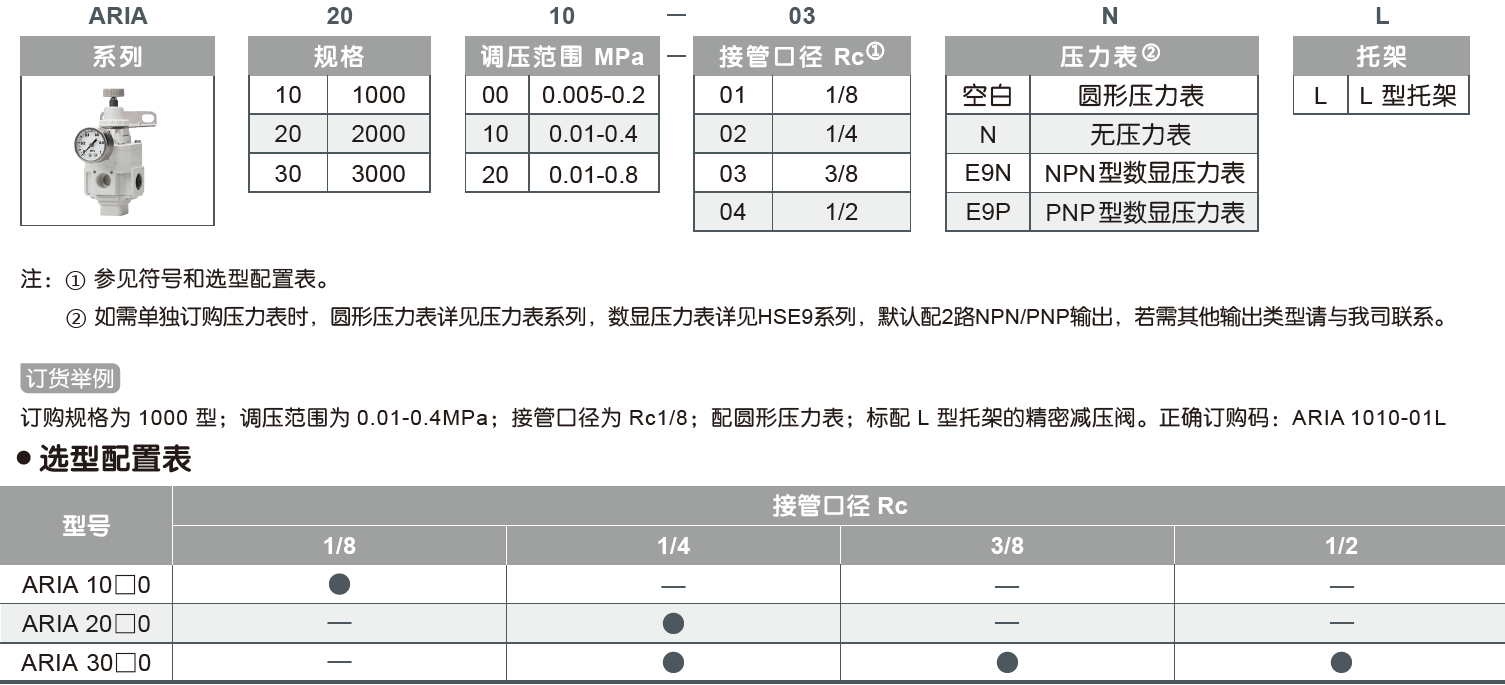Expand the 压力表 column header
Image resolution: width=1505 pixels, height=685 pixels.
1100,56
